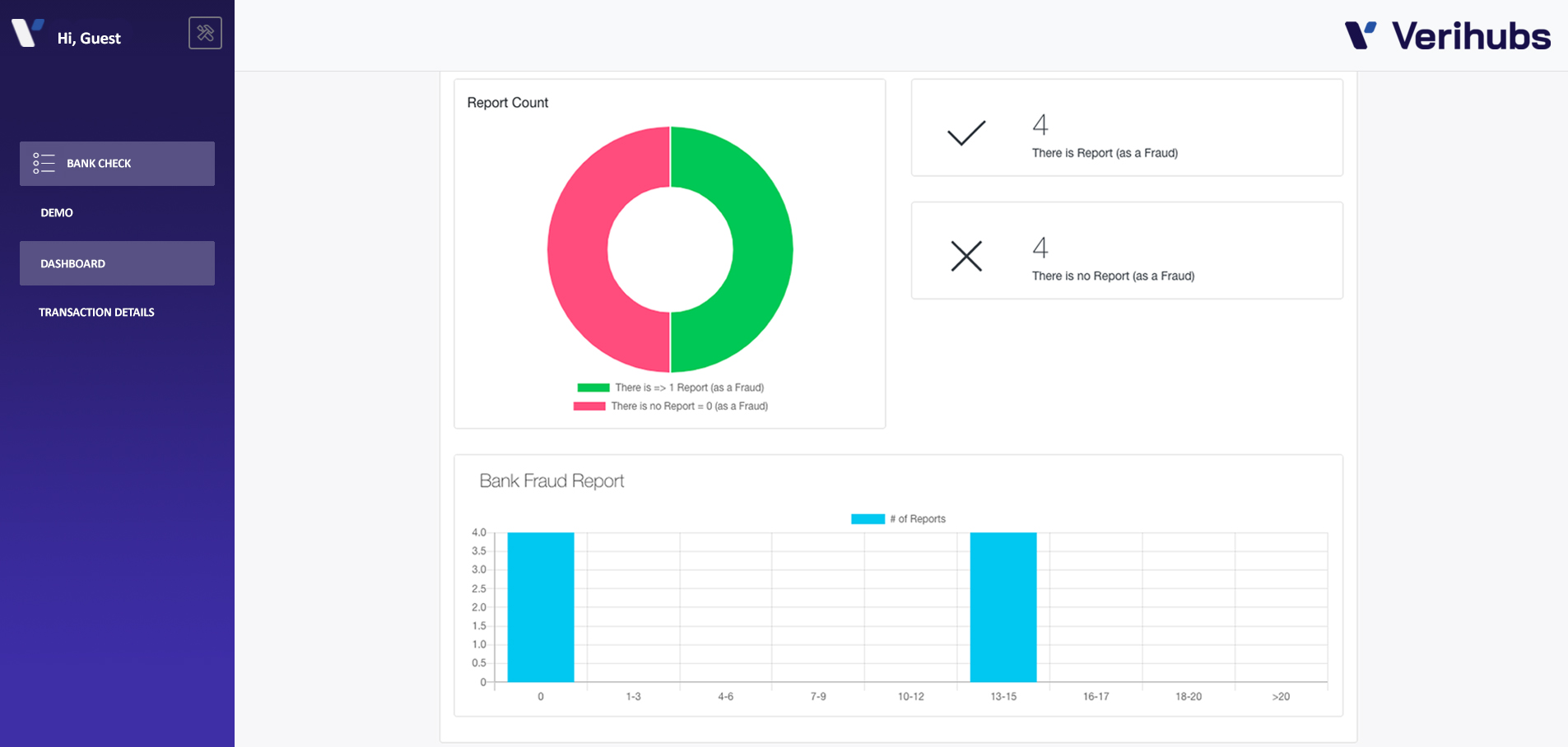Click the 10-12 x-axis label
Viewport: 1568px width, 747px height.
(911, 697)
